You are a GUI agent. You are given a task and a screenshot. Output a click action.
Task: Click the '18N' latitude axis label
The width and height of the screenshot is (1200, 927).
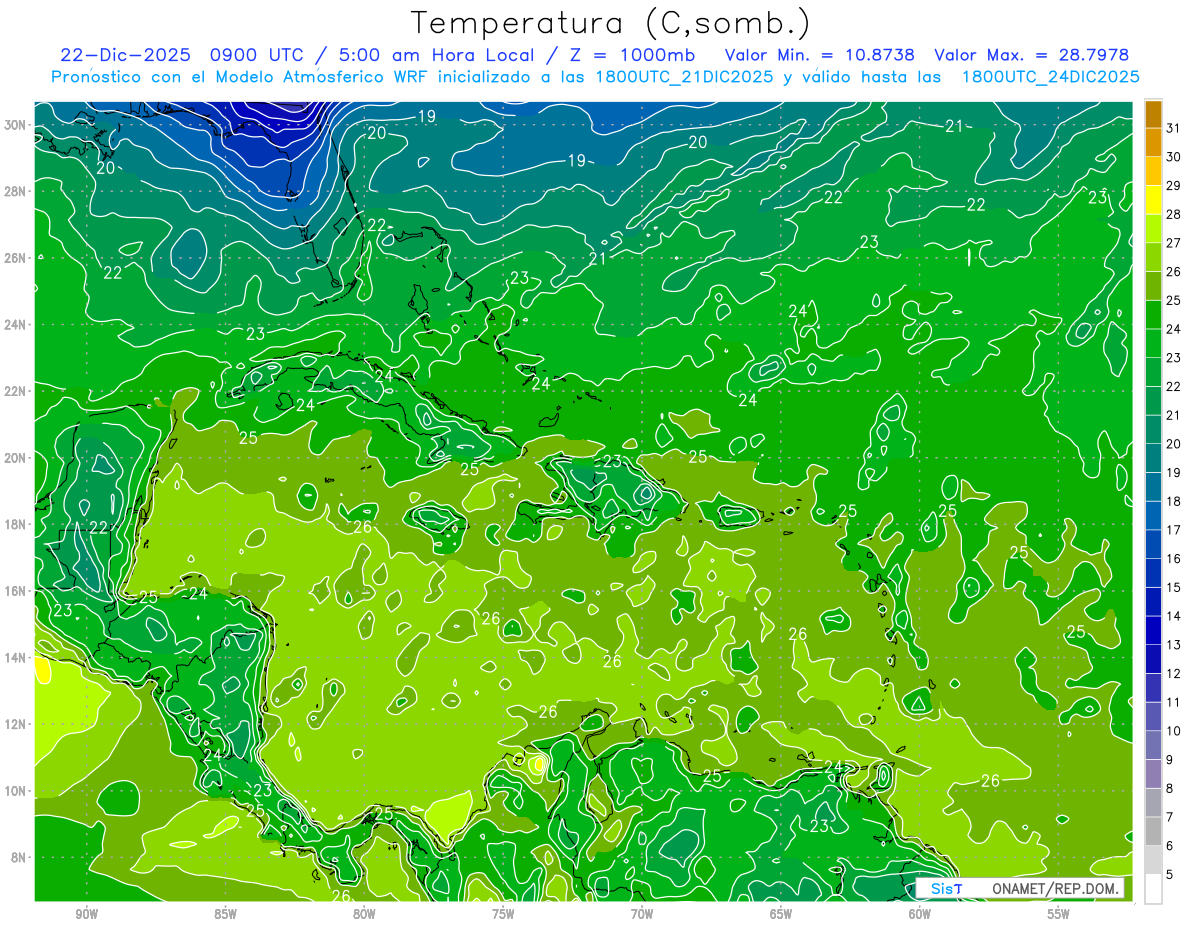(16, 524)
